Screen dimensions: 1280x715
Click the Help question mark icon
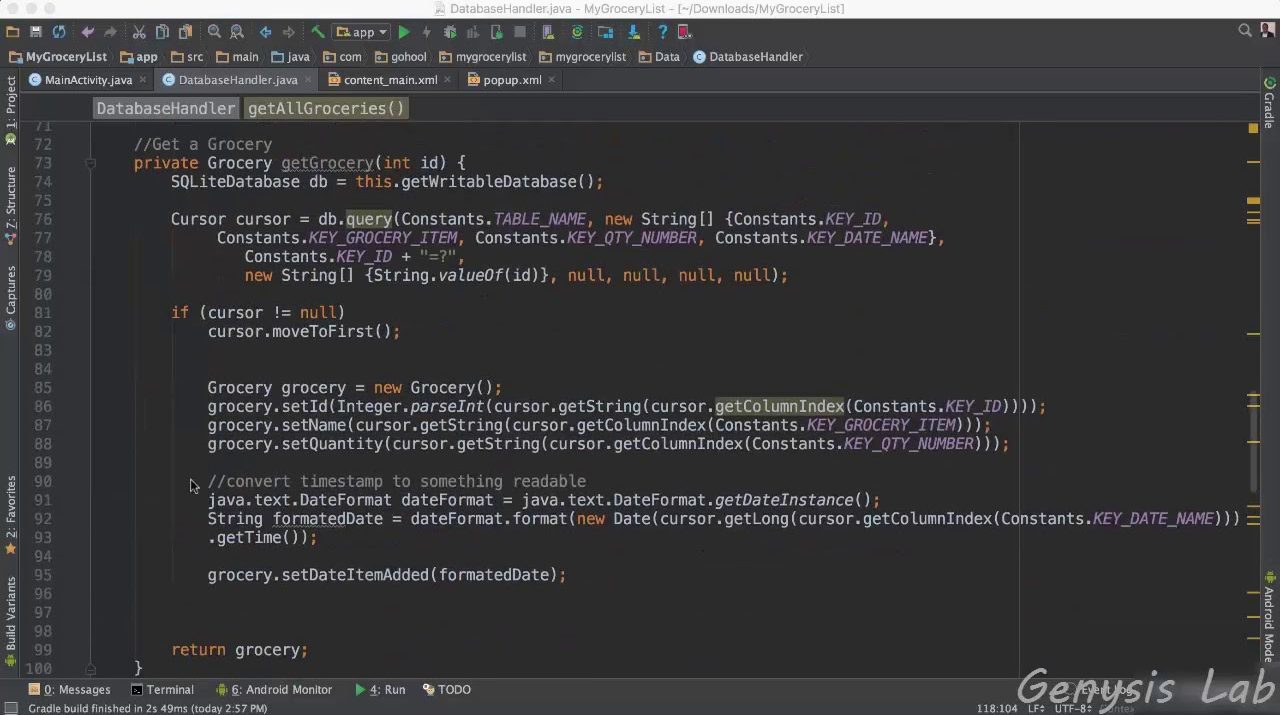pos(662,32)
